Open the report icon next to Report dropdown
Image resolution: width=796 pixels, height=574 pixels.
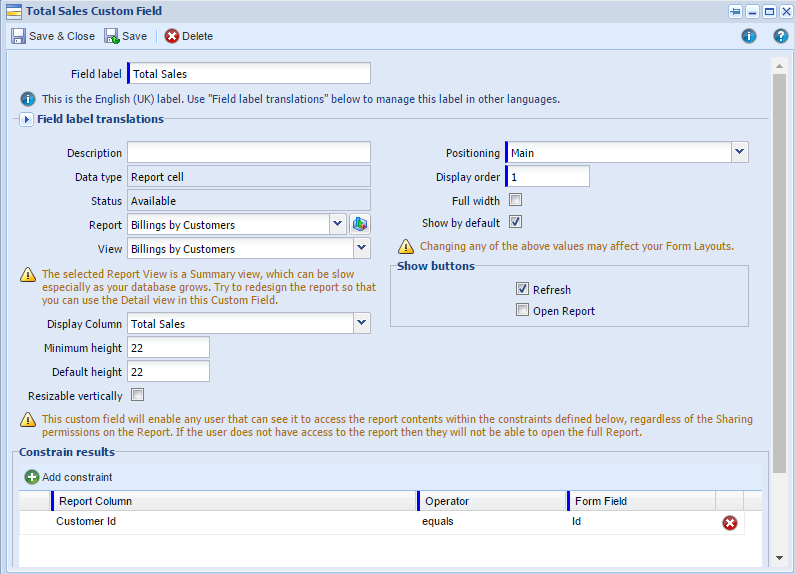click(x=360, y=225)
